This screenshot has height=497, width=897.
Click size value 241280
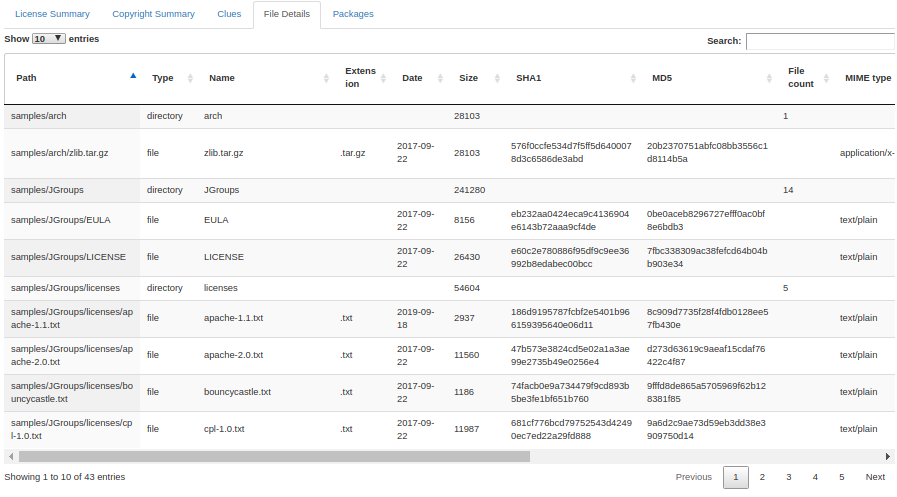[x=470, y=190]
